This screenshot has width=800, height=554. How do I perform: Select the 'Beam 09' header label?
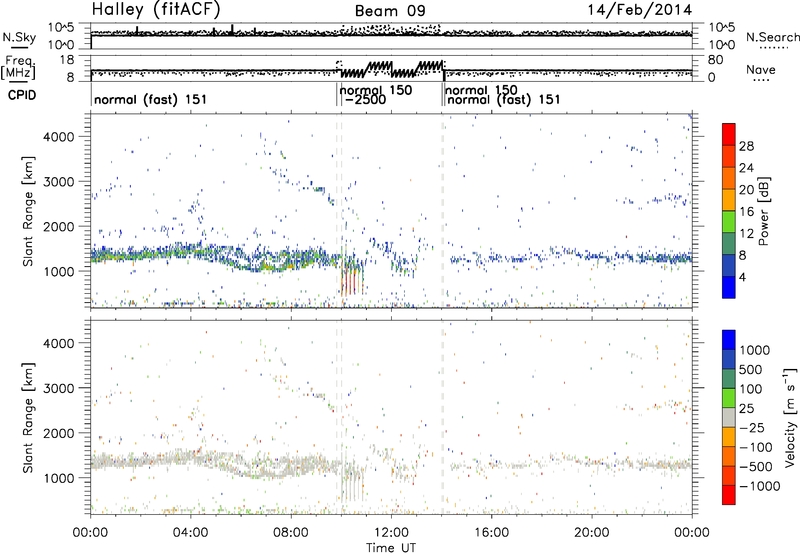[390, 11]
